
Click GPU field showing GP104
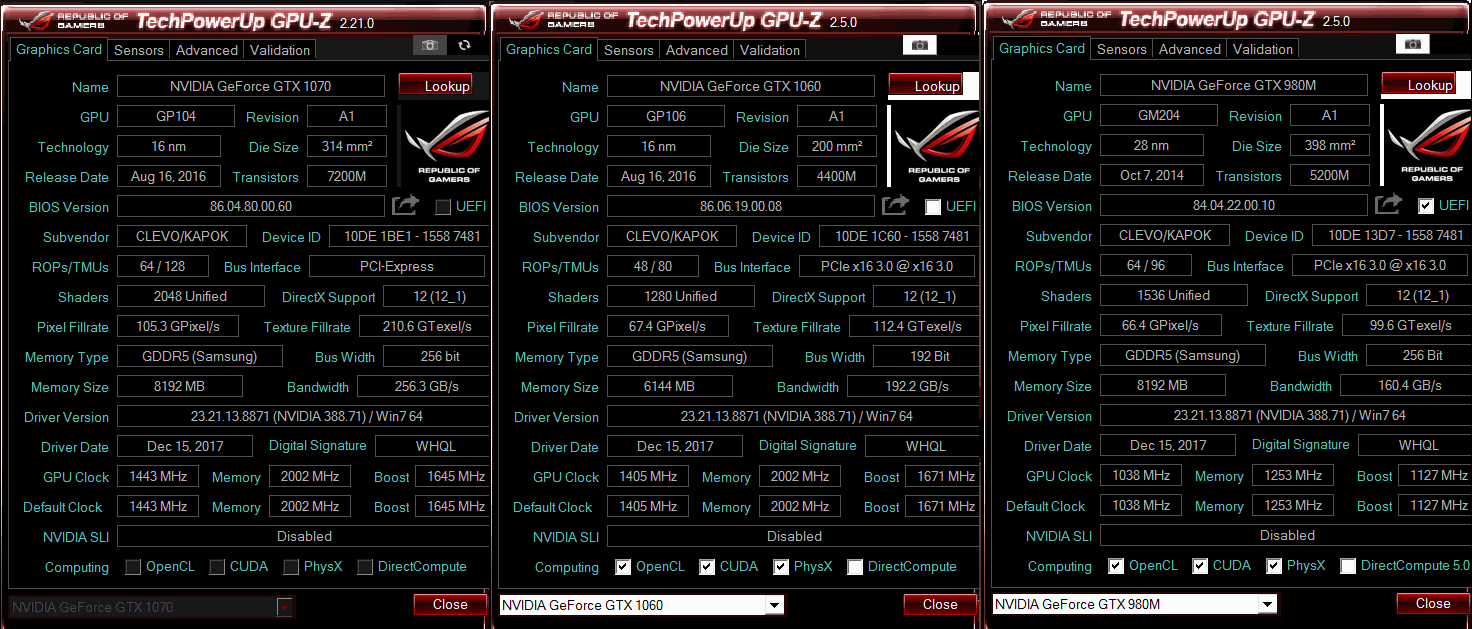pyautogui.click(x=176, y=116)
